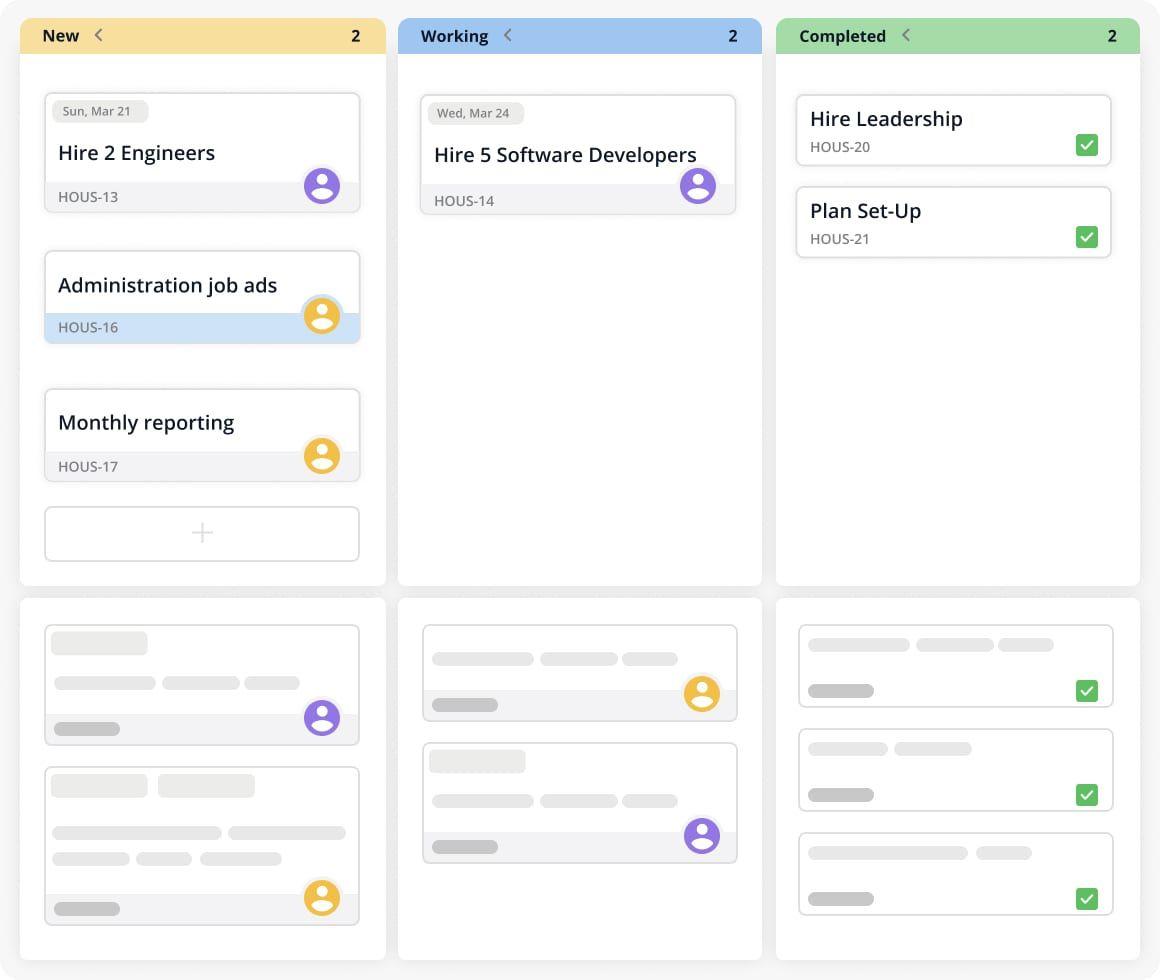
Task: Click the HOUS-16 issue key
Action: [88, 327]
